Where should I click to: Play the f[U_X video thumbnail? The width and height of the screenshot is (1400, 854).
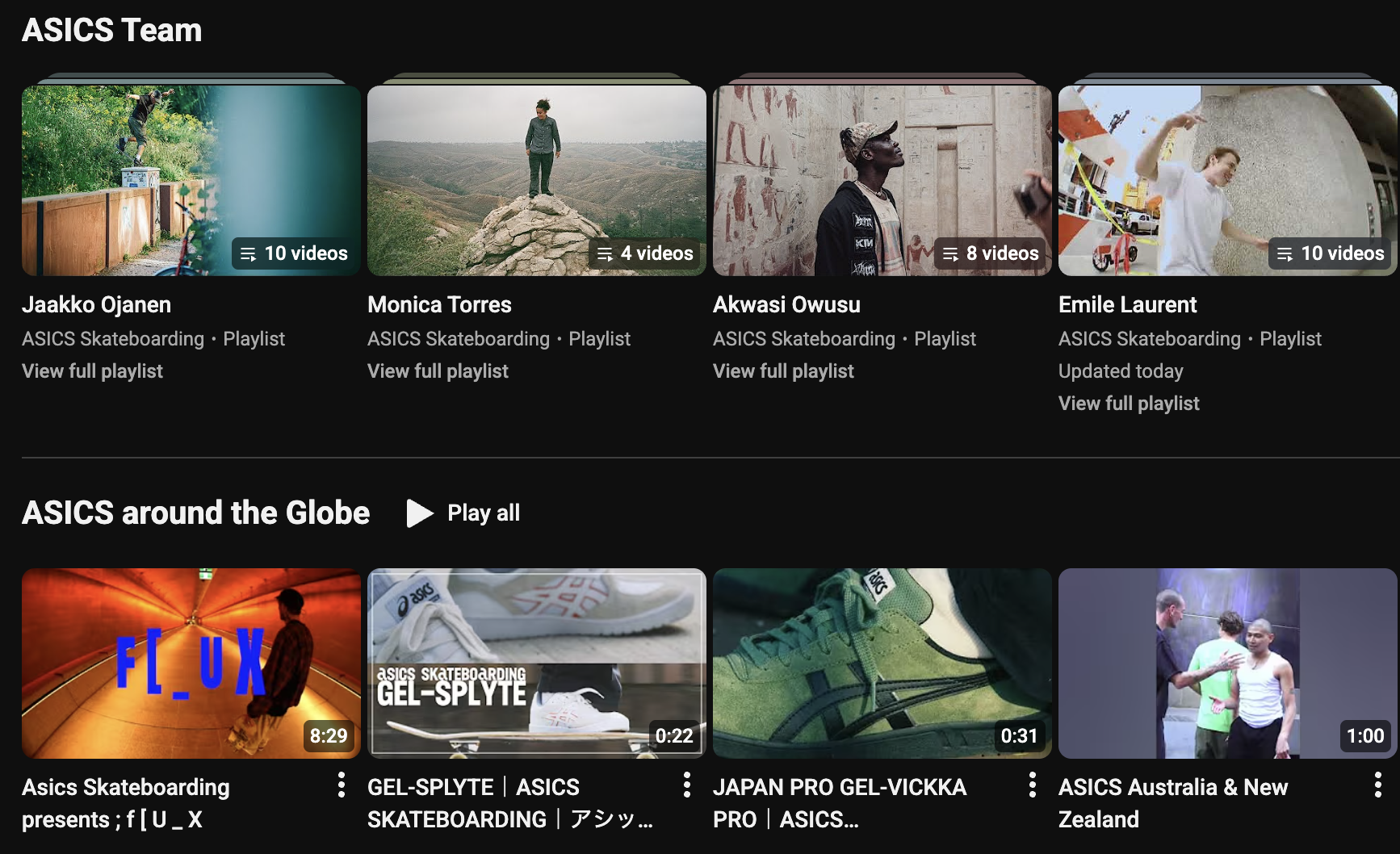(191, 664)
